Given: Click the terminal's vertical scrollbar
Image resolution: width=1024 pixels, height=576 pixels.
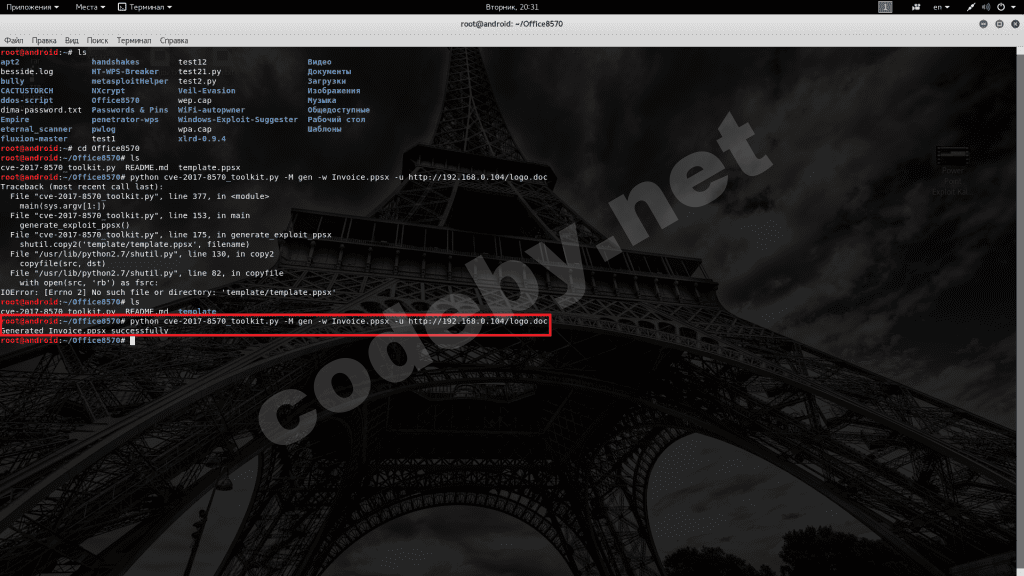Looking at the screenshot, I should 1021,311.
